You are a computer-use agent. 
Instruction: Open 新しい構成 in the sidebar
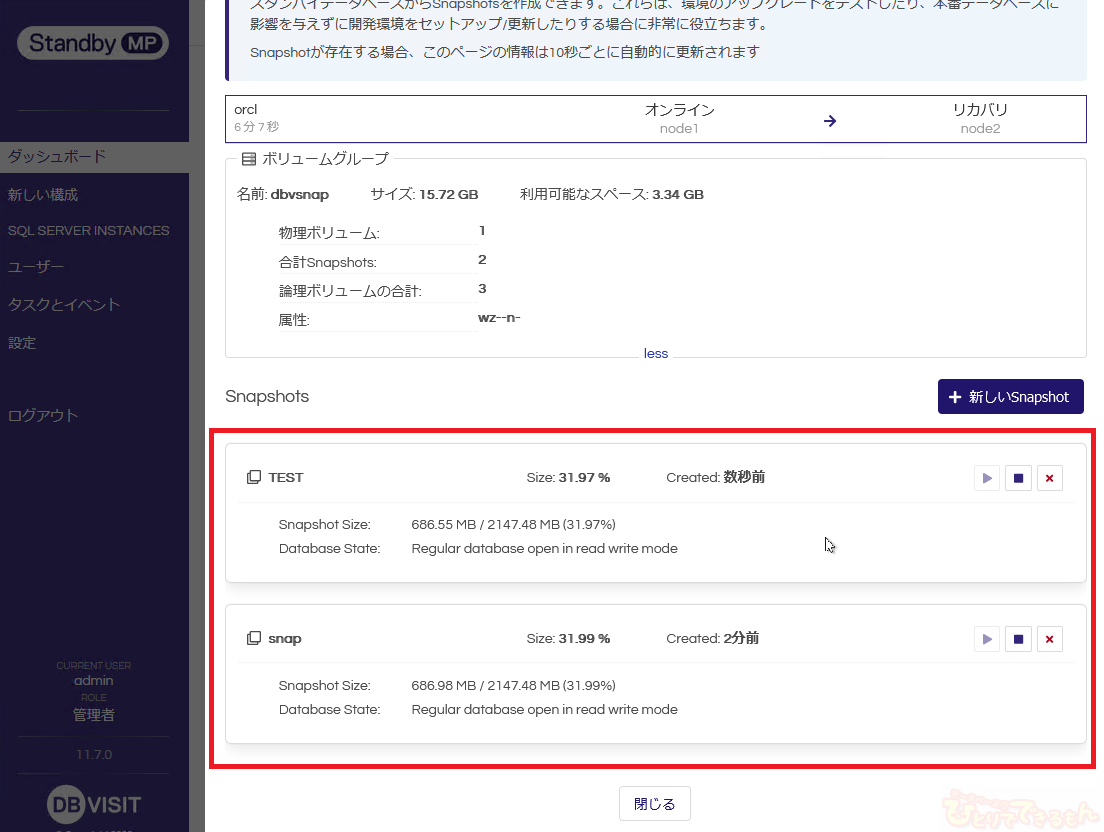pos(43,195)
